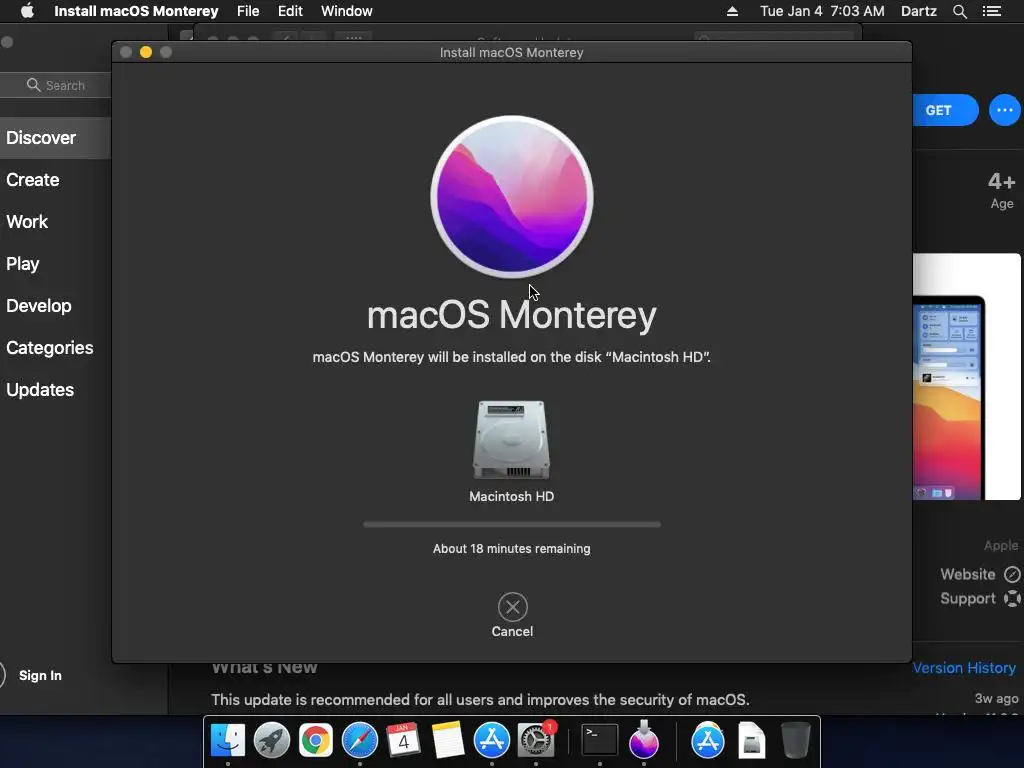
Task: Open the Edit menu
Action: click(290, 11)
